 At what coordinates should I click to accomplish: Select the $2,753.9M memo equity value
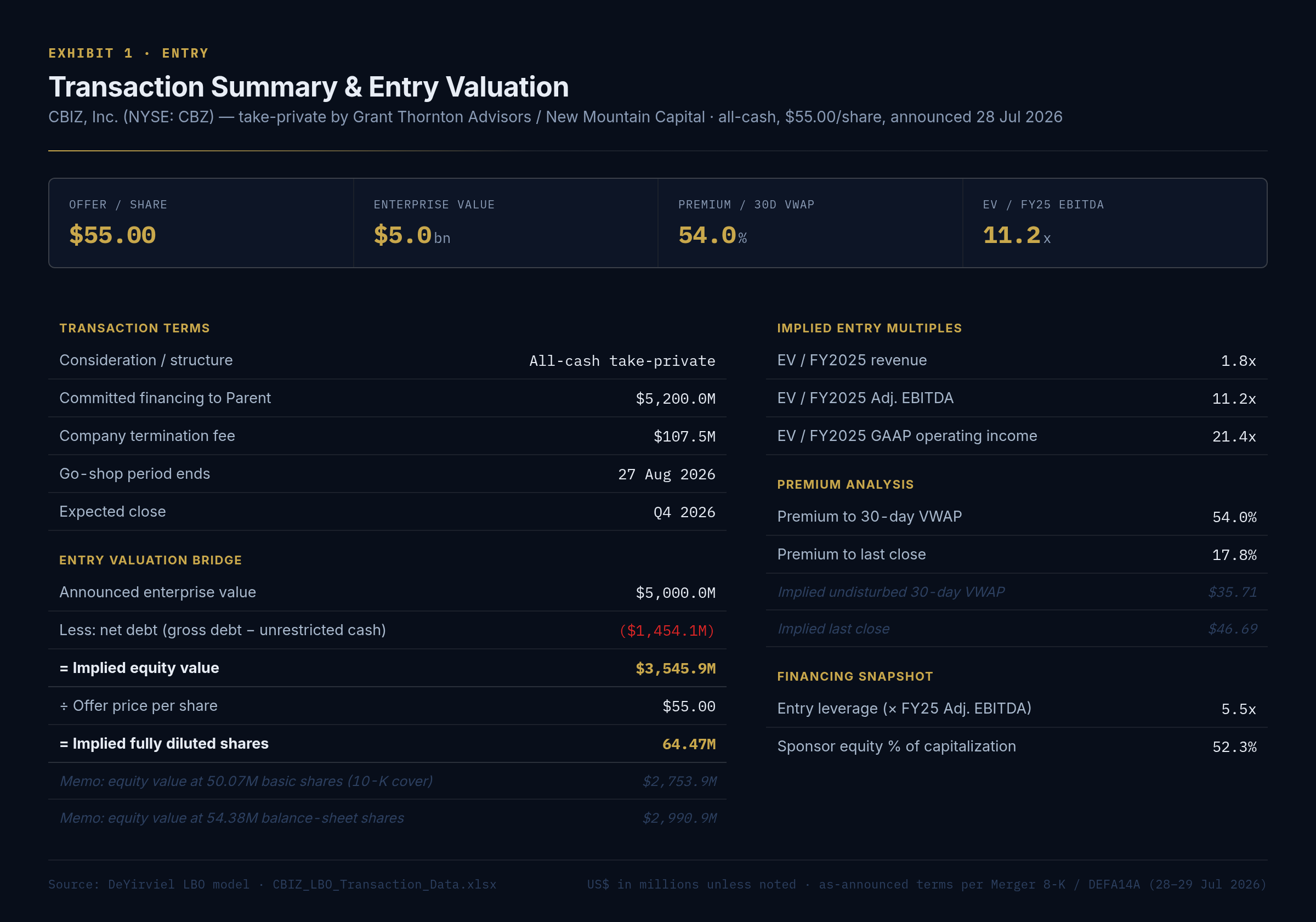[679, 781]
